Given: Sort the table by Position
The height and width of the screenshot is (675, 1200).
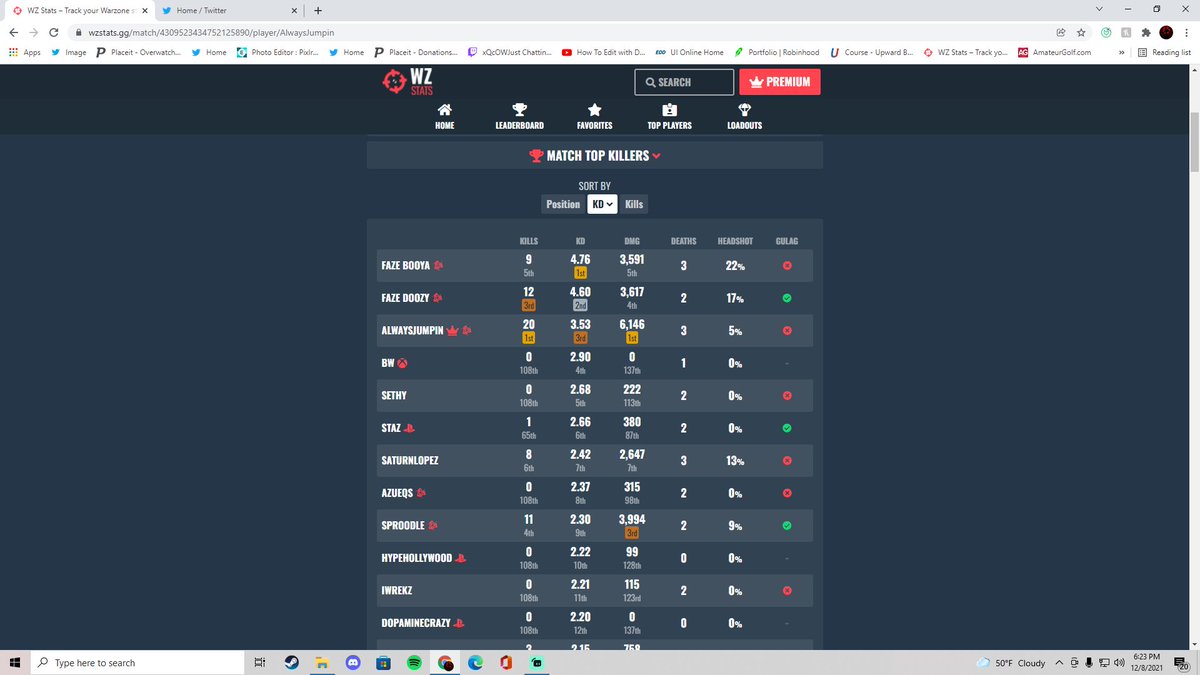Looking at the screenshot, I should pyautogui.click(x=563, y=204).
